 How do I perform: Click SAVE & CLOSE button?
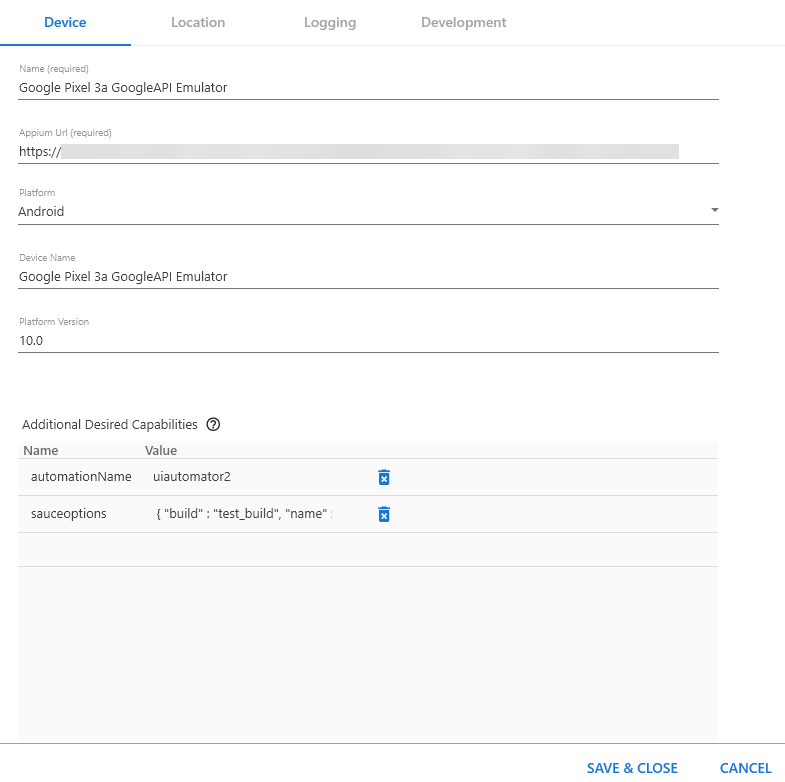point(632,768)
